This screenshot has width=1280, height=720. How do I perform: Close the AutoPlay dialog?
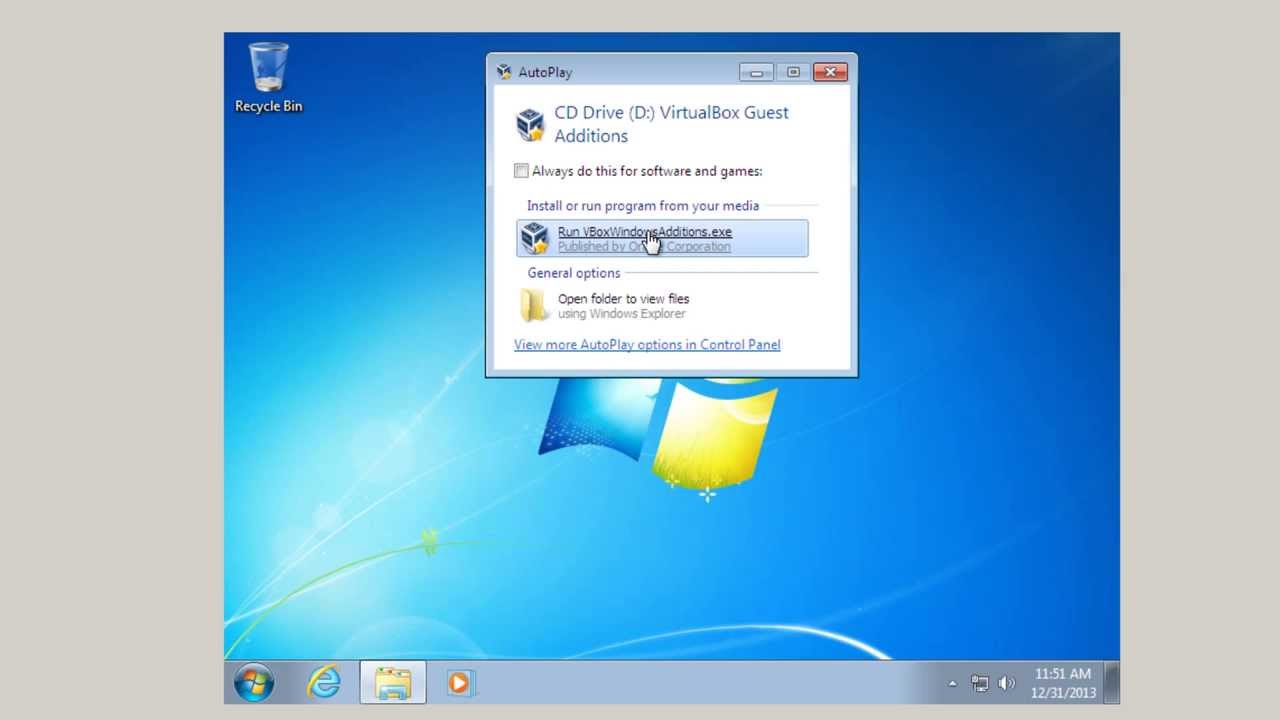[830, 72]
